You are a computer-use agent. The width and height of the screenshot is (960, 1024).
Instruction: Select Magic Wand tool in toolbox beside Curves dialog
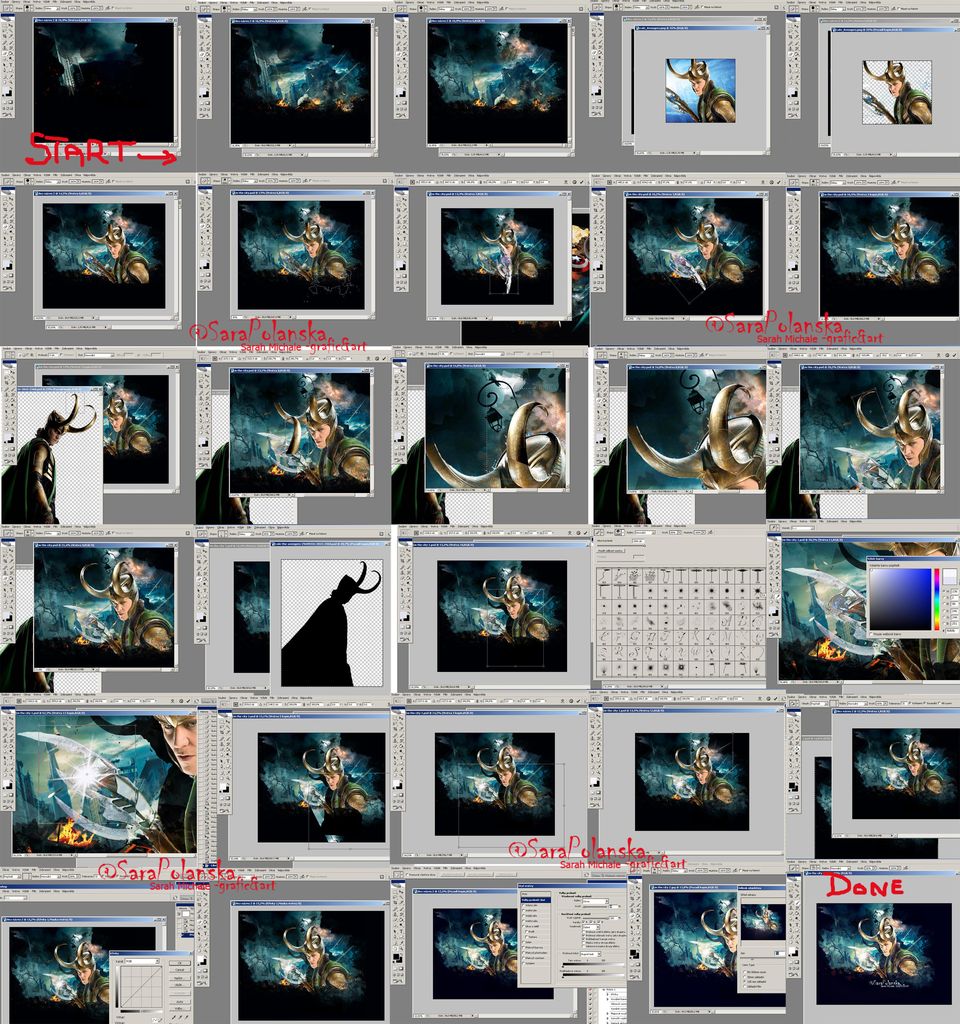point(206,899)
